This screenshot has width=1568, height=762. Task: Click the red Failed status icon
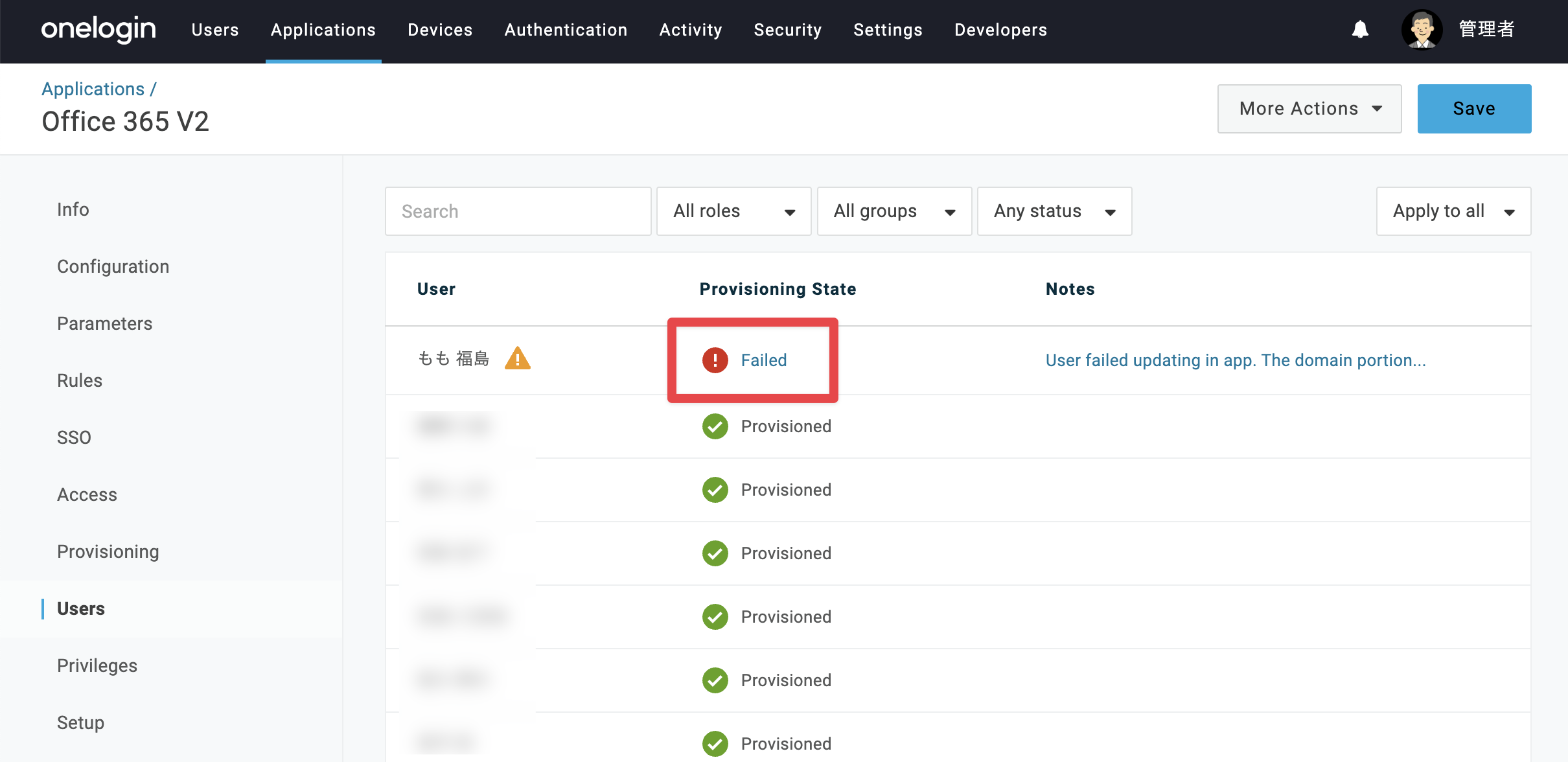coord(715,360)
